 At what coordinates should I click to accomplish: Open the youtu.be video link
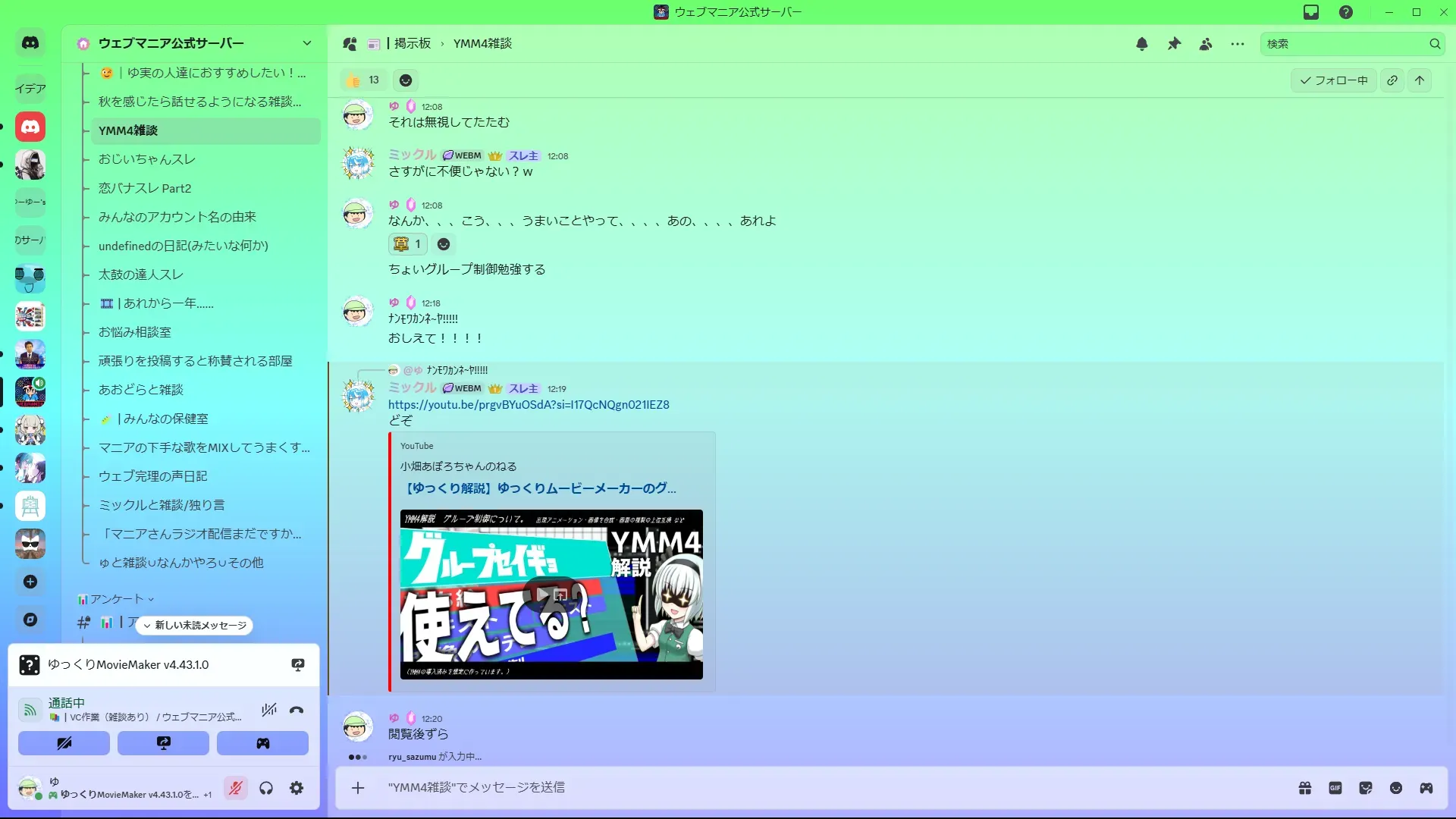[x=529, y=405]
